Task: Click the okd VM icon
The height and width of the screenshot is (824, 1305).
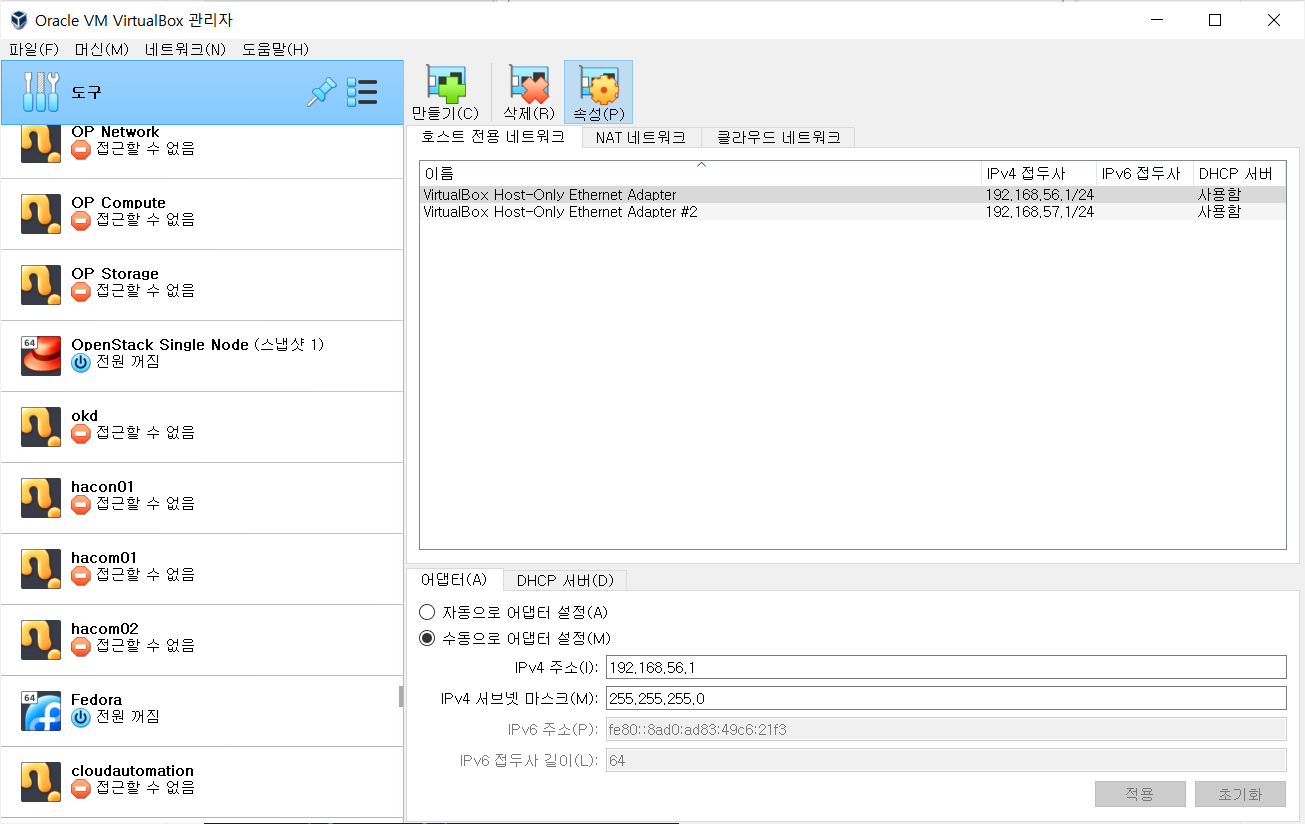Action: pos(41,427)
